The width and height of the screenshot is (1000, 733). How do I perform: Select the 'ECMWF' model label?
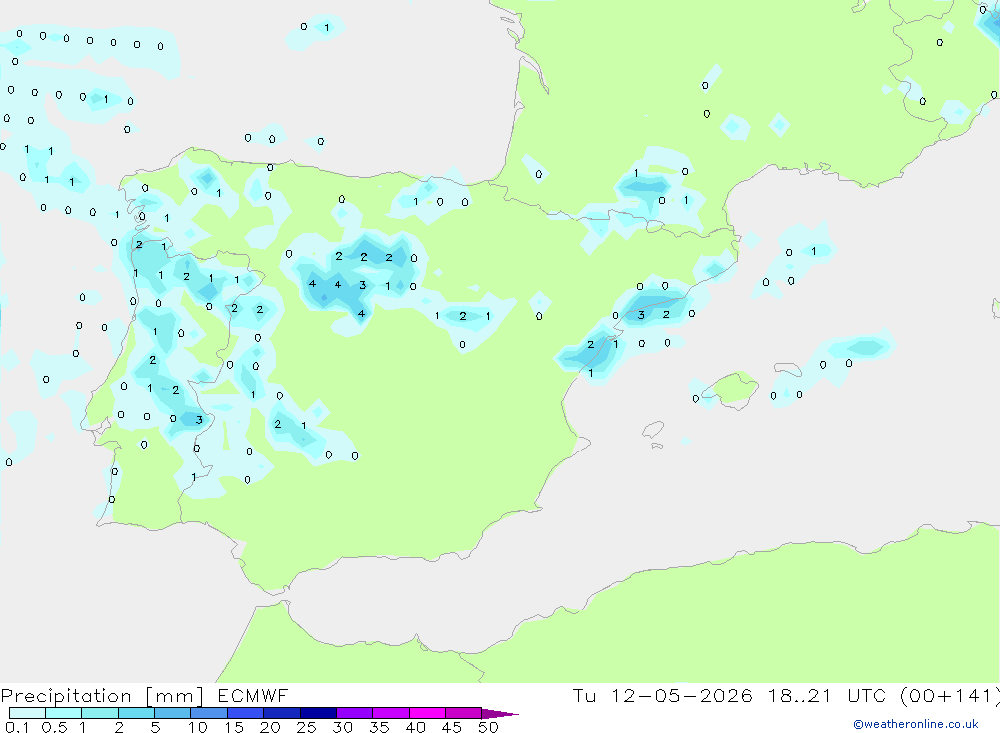(x=253, y=695)
